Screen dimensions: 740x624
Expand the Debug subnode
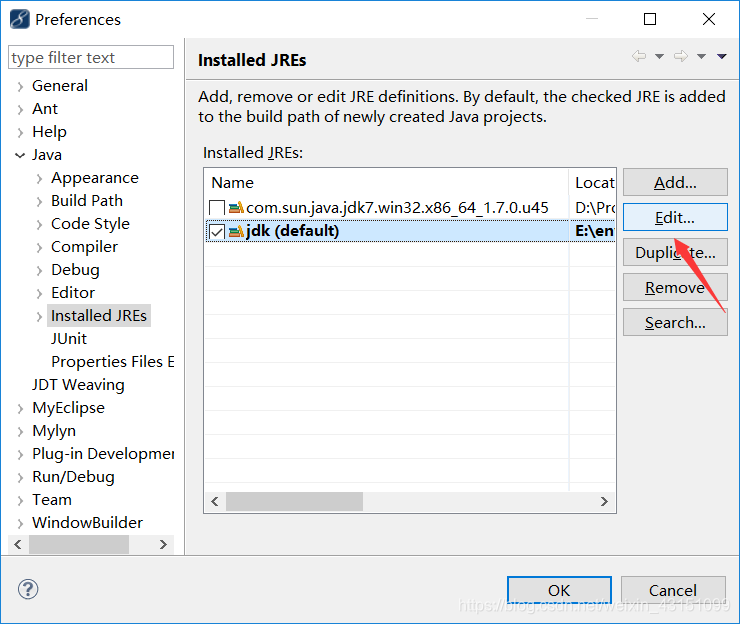39,270
